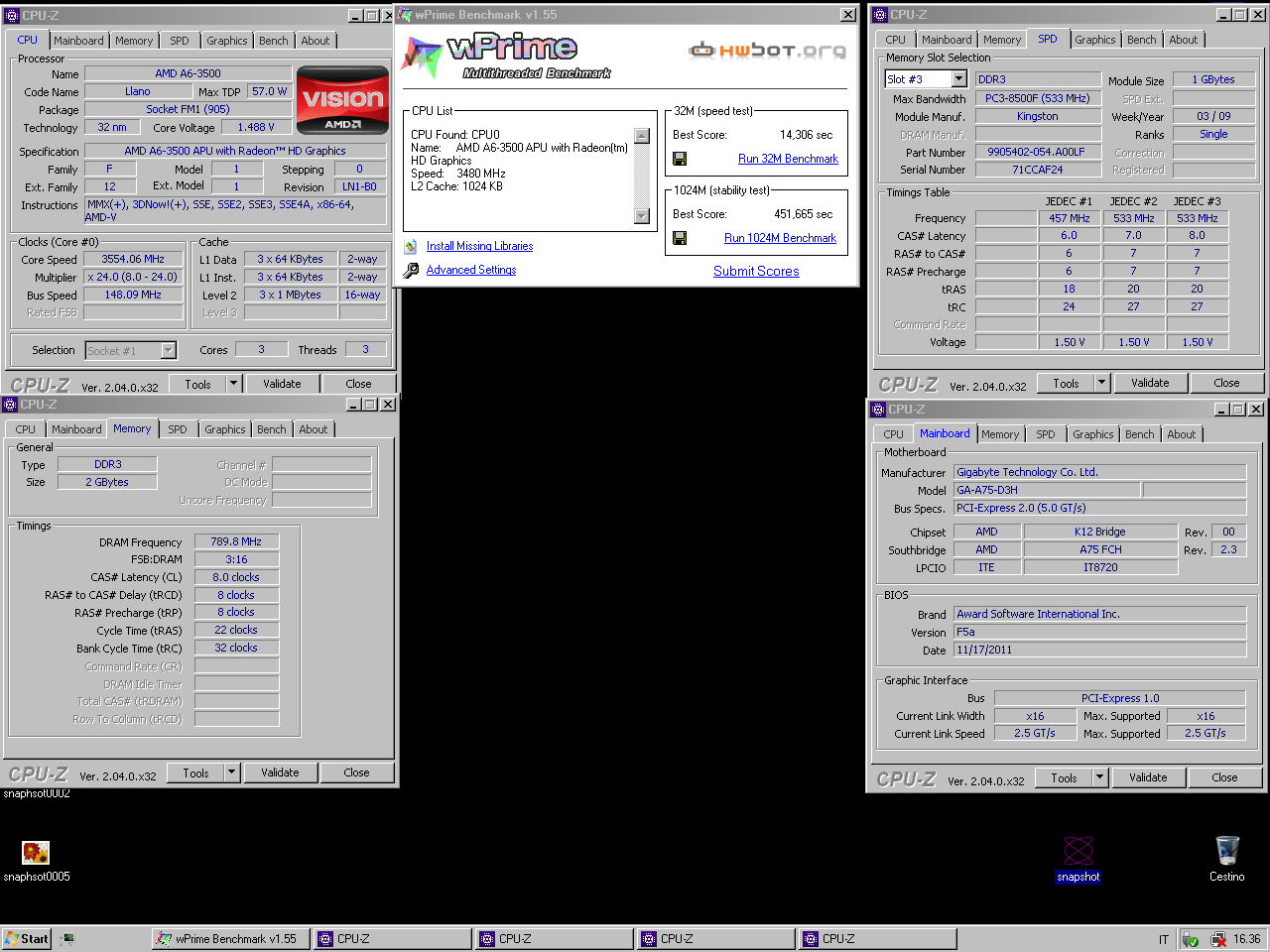
Task: Click the Advanced Settings wrench icon
Action: coord(411,270)
